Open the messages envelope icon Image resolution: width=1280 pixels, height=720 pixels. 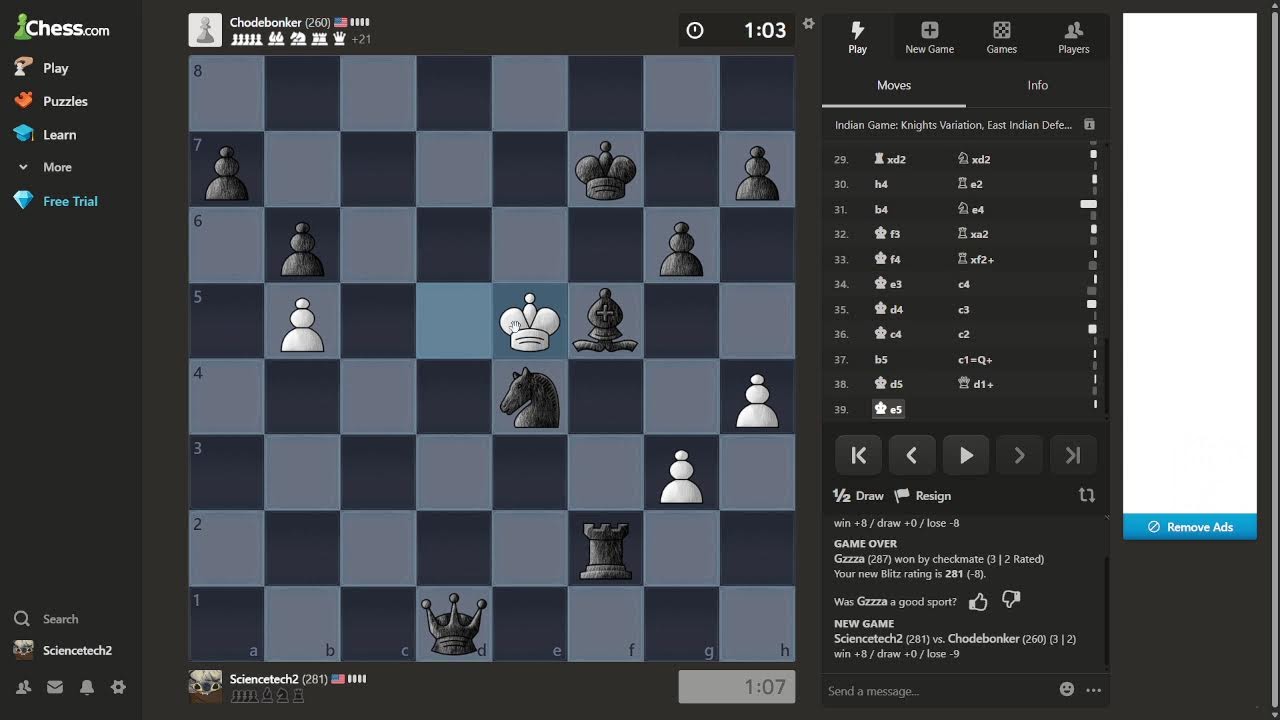coord(55,687)
